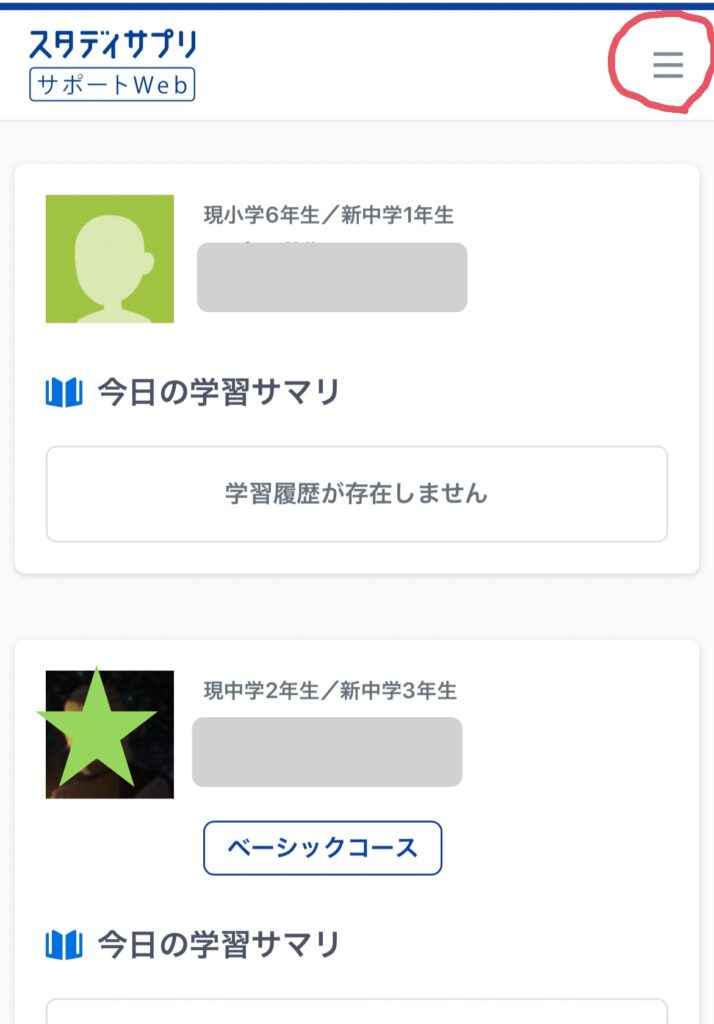Open the ベーシックコース button

tap(322, 847)
